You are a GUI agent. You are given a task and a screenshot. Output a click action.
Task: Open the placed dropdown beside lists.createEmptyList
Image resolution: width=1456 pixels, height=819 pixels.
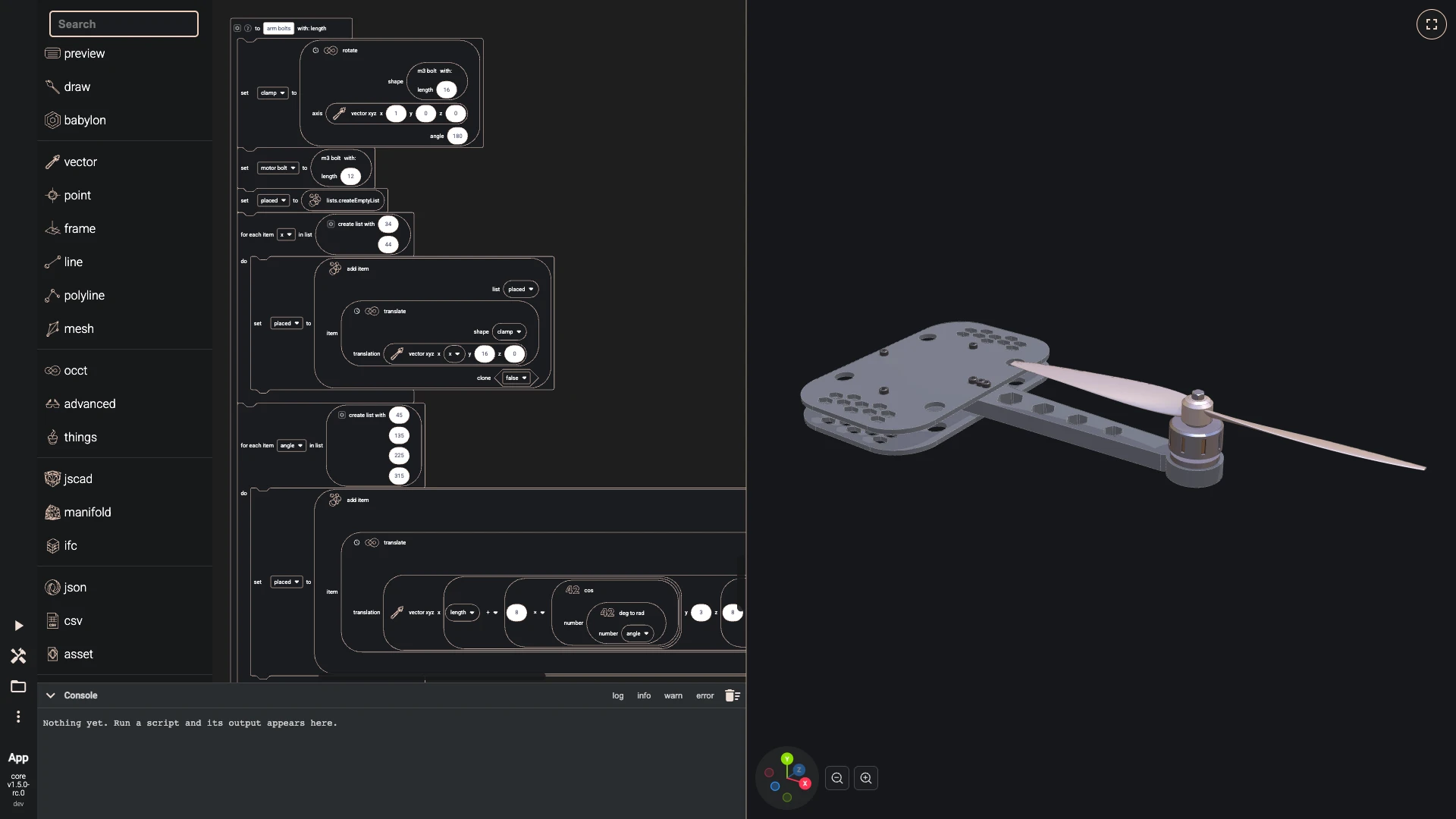[x=274, y=201]
